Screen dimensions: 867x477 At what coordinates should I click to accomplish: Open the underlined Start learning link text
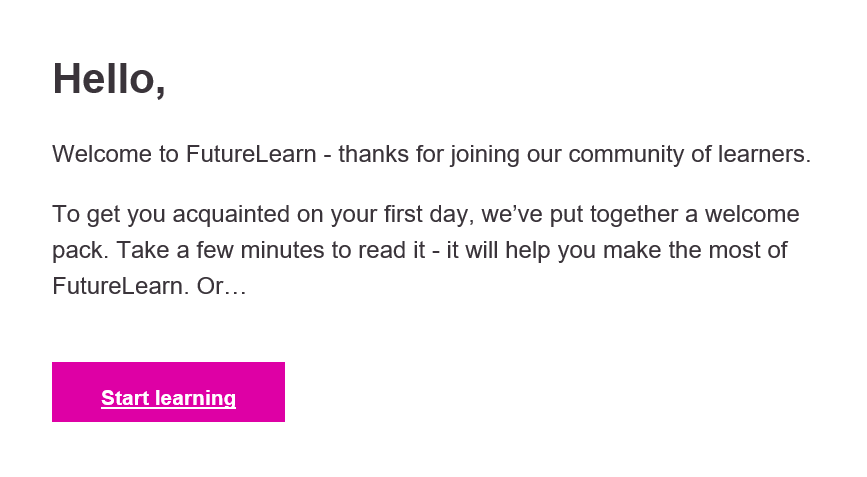168,398
